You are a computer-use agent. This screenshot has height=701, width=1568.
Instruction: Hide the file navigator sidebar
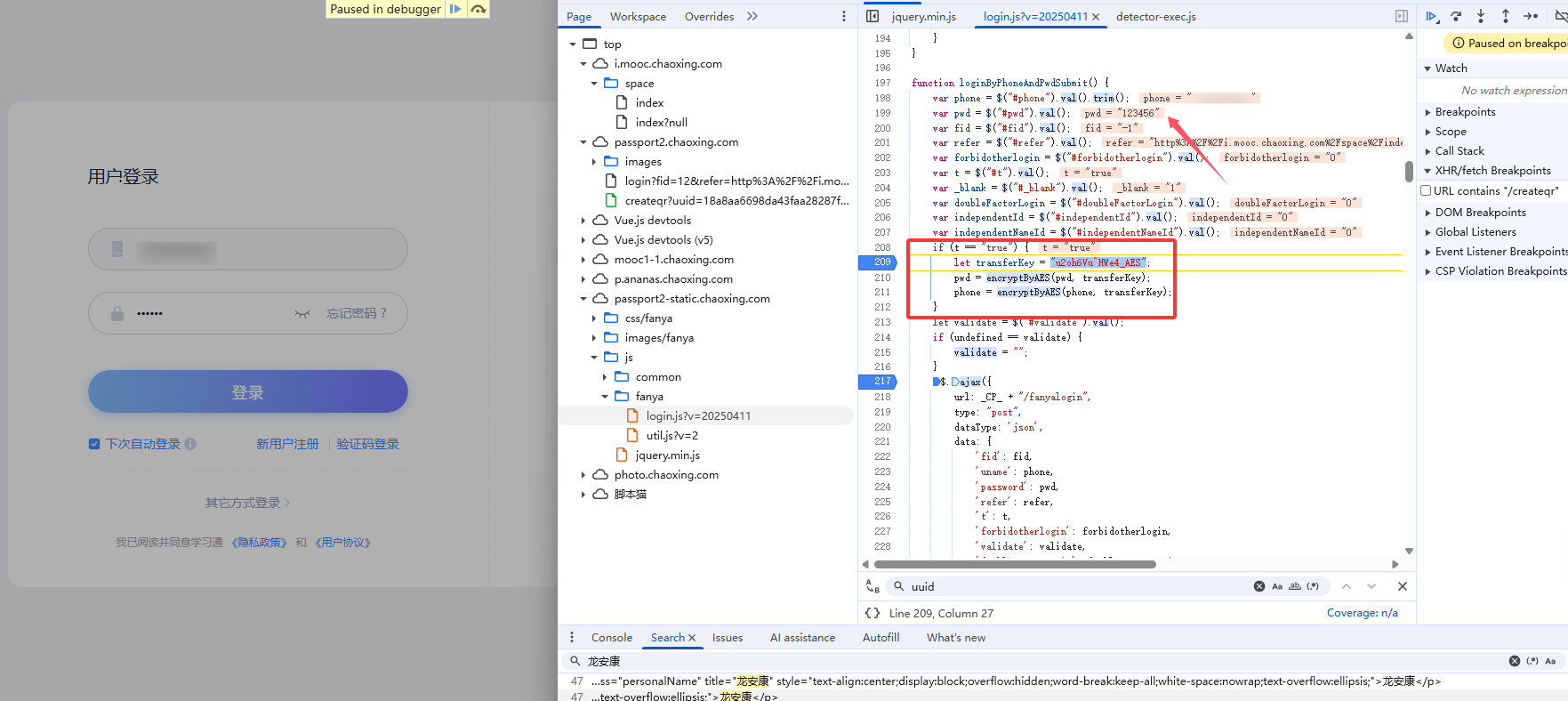click(x=872, y=16)
